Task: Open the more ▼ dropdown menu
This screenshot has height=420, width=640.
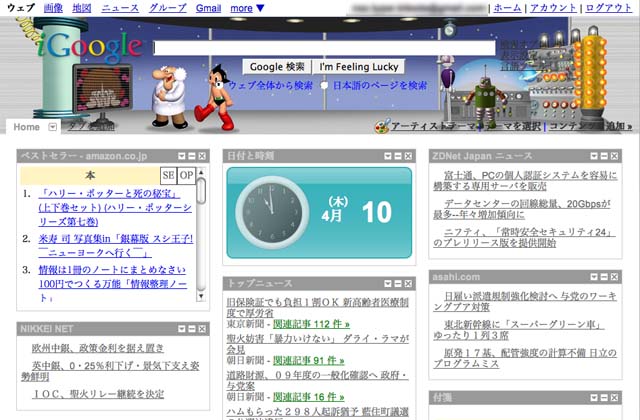Action: (x=247, y=8)
